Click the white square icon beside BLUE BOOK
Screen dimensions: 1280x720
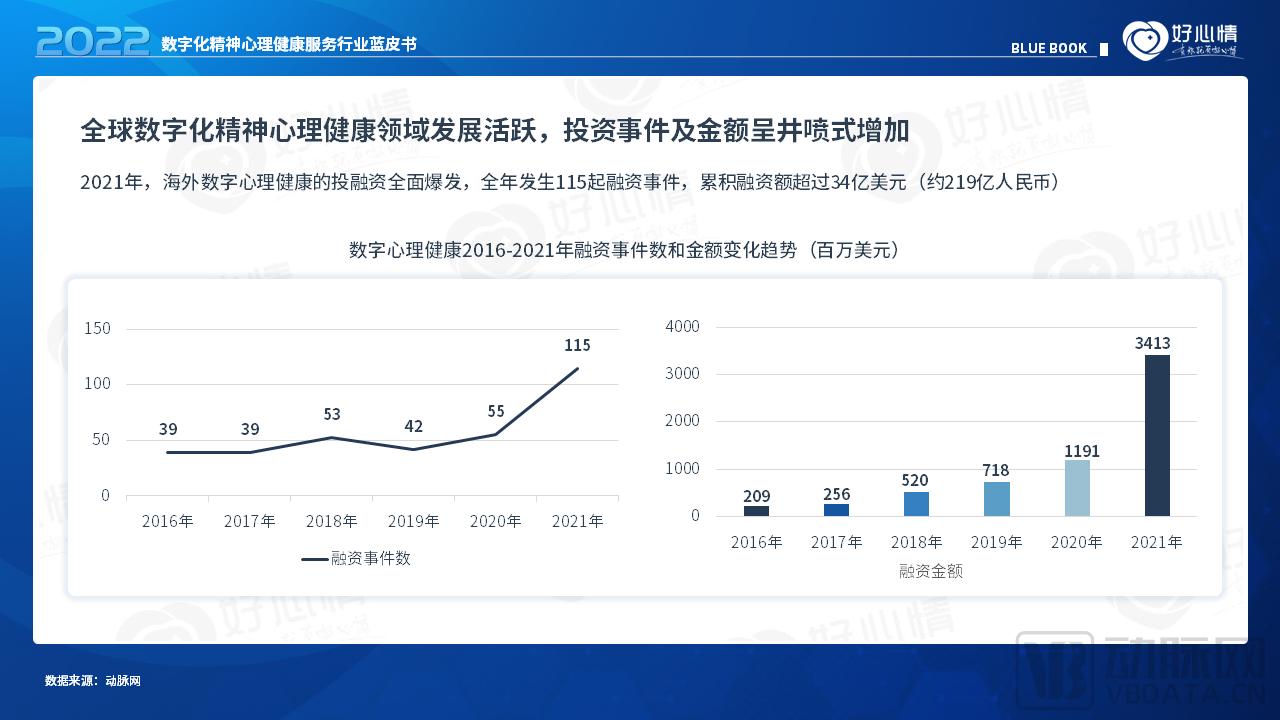click(1105, 47)
